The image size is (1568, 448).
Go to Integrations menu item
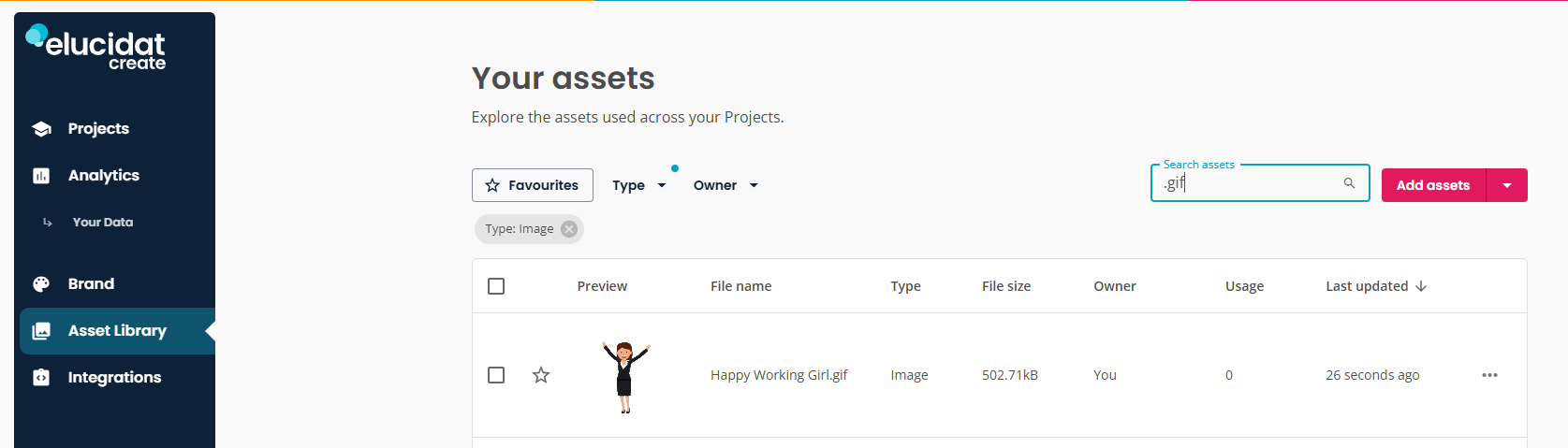(x=114, y=378)
